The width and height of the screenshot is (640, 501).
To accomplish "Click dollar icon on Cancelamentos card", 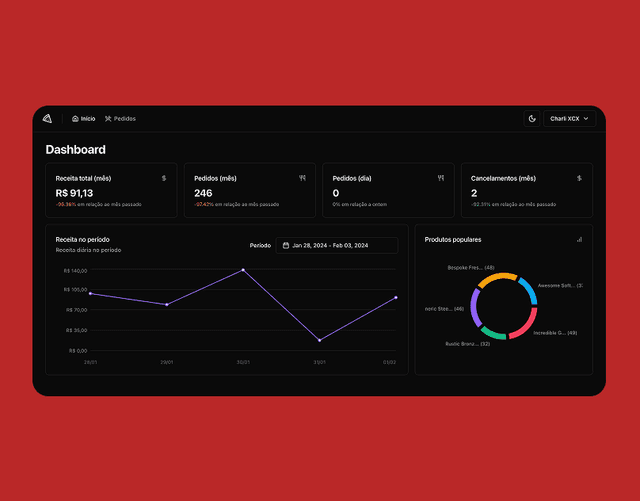I will (579, 178).
